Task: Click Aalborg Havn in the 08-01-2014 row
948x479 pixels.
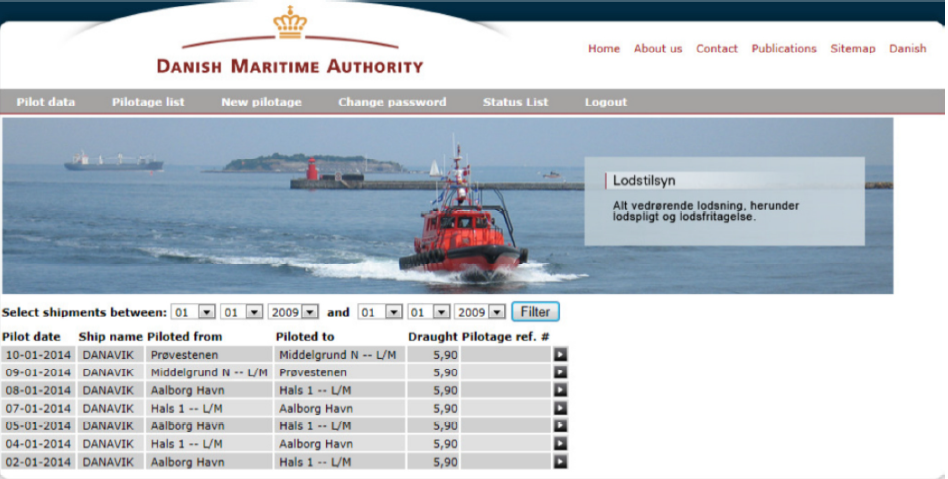Action: pyautogui.click(x=187, y=390)
